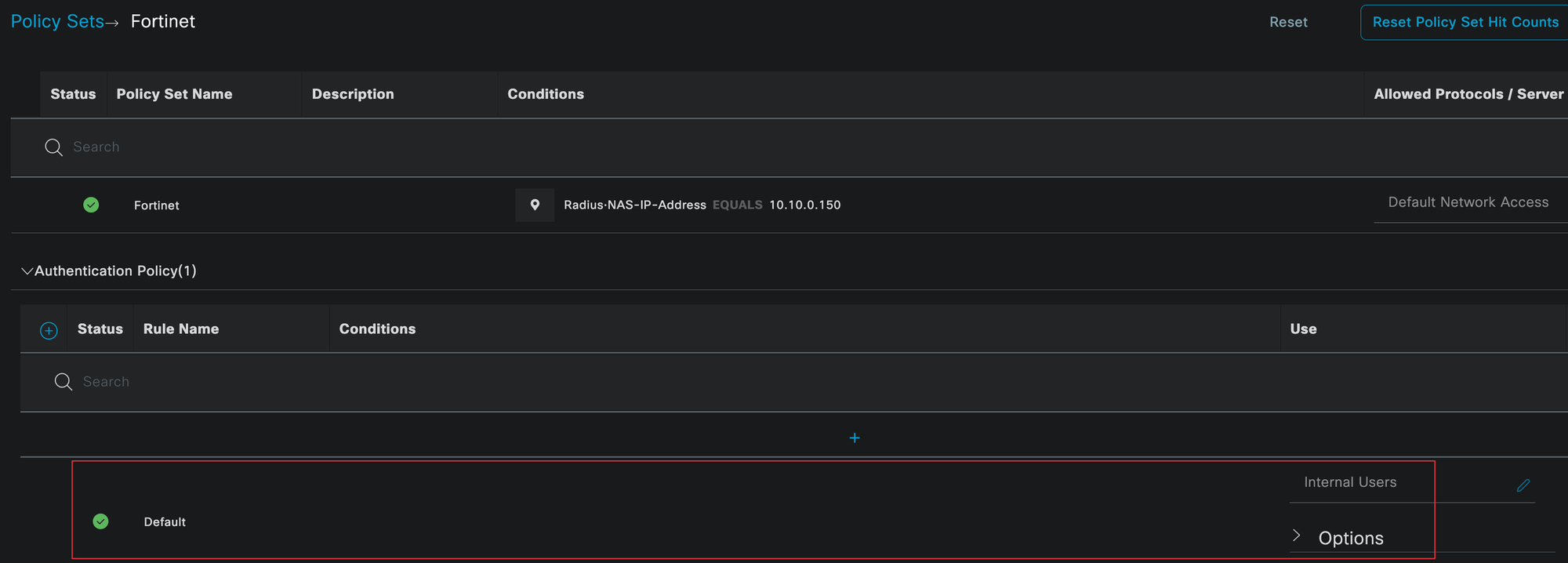The image size is (1568, 563).
Task: Expand the Options section
Action: pos(1297,536)
